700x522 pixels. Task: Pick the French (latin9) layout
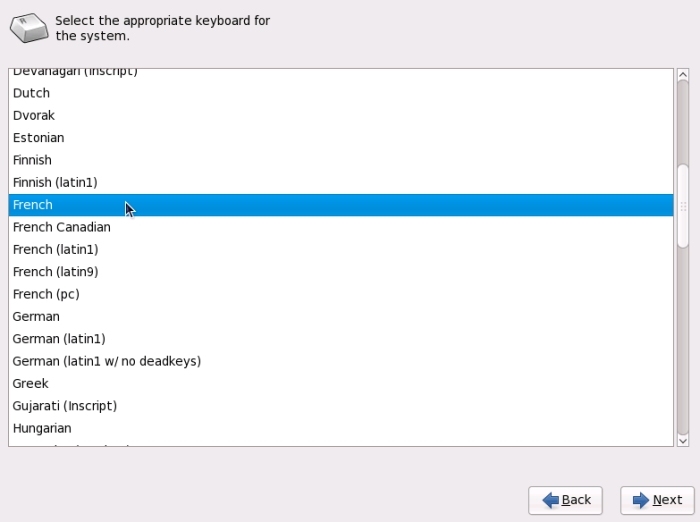tap(55, 272)
